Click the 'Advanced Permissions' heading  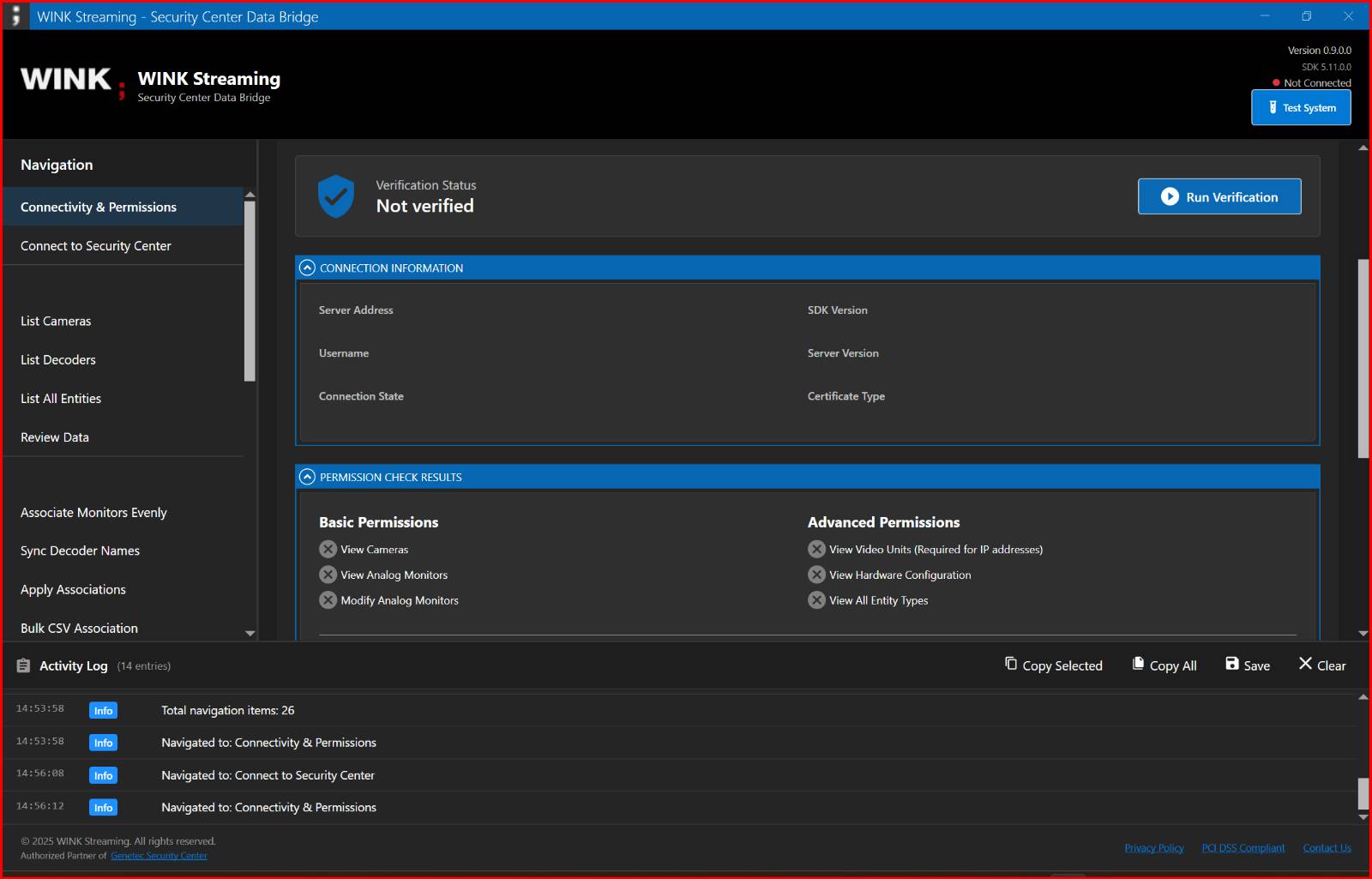[883, 522]
